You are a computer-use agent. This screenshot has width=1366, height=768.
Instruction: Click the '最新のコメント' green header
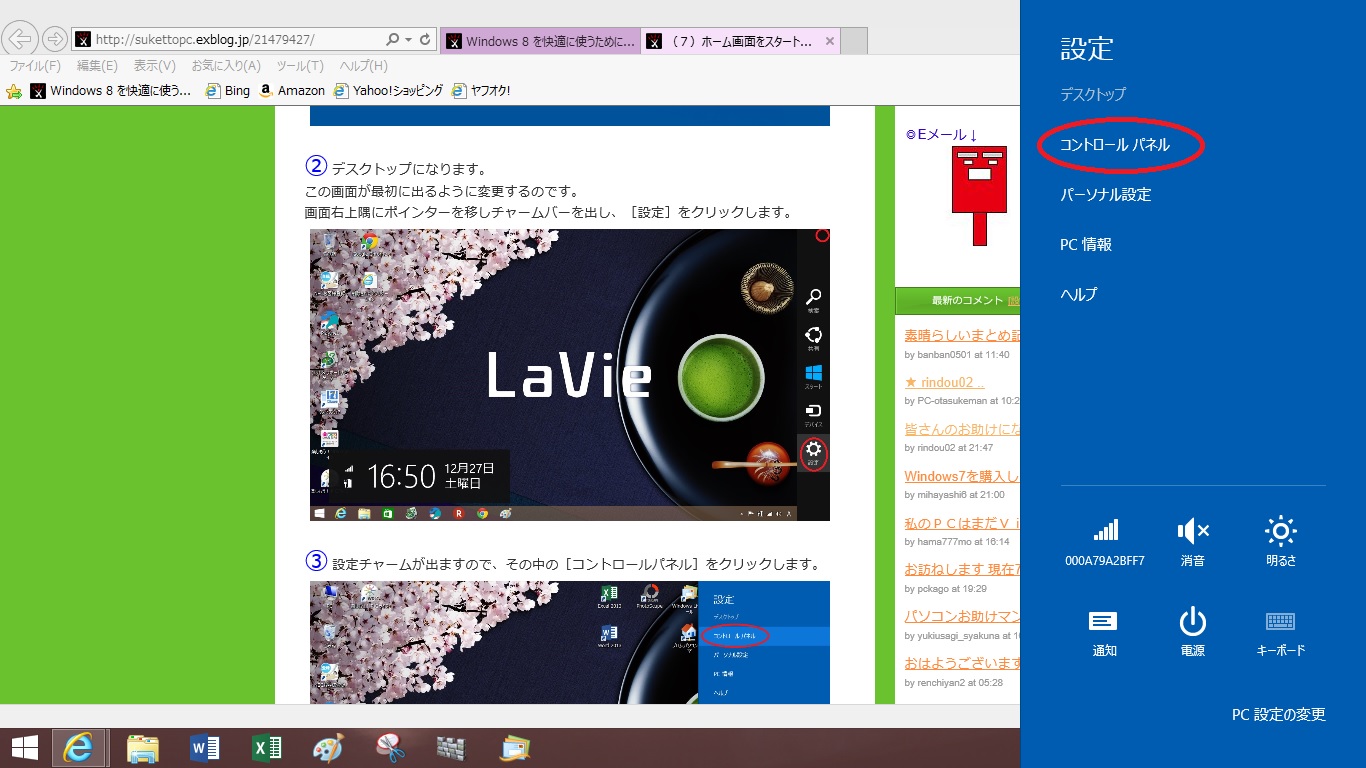(958, 300)
